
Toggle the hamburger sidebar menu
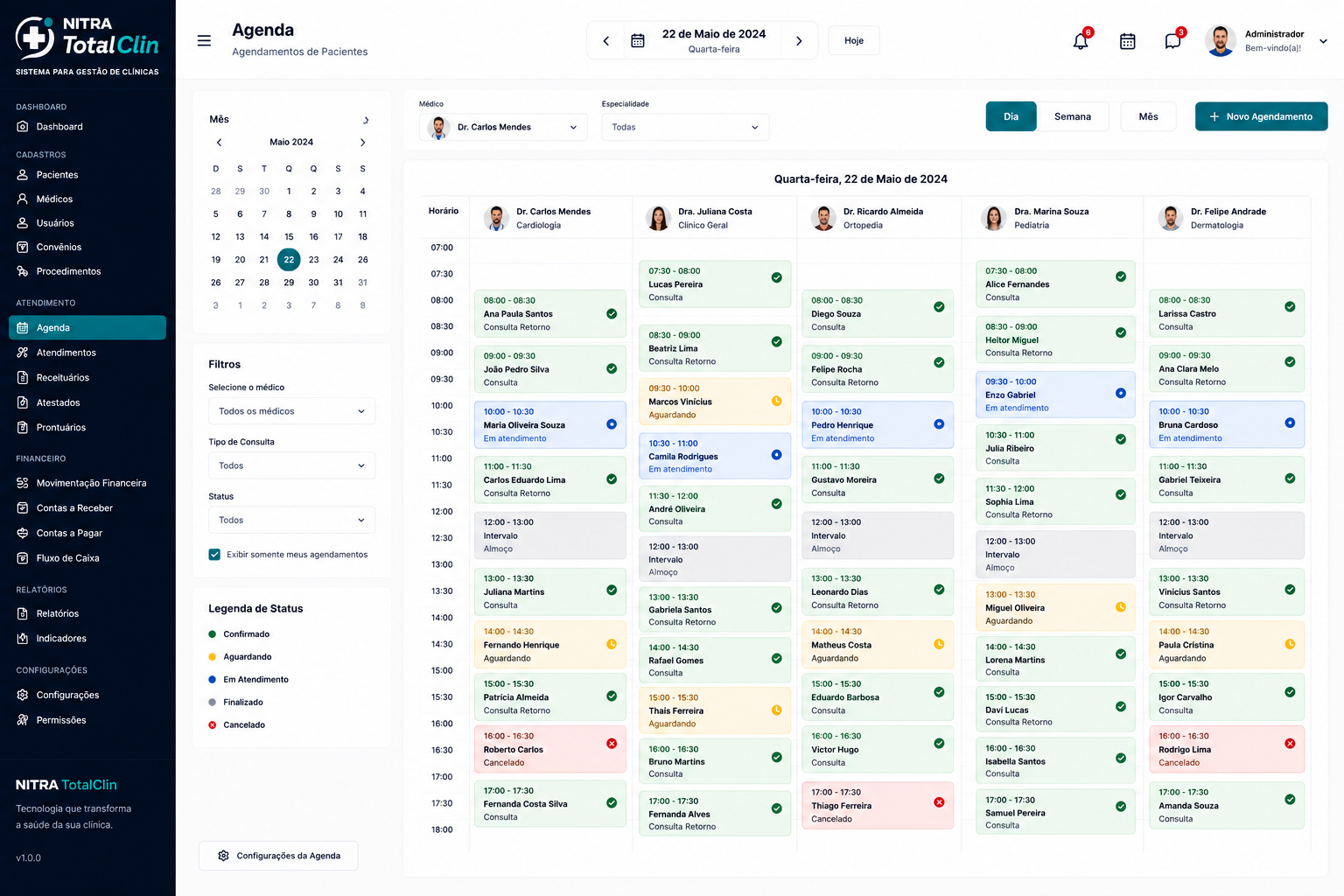tap(204, 40)
